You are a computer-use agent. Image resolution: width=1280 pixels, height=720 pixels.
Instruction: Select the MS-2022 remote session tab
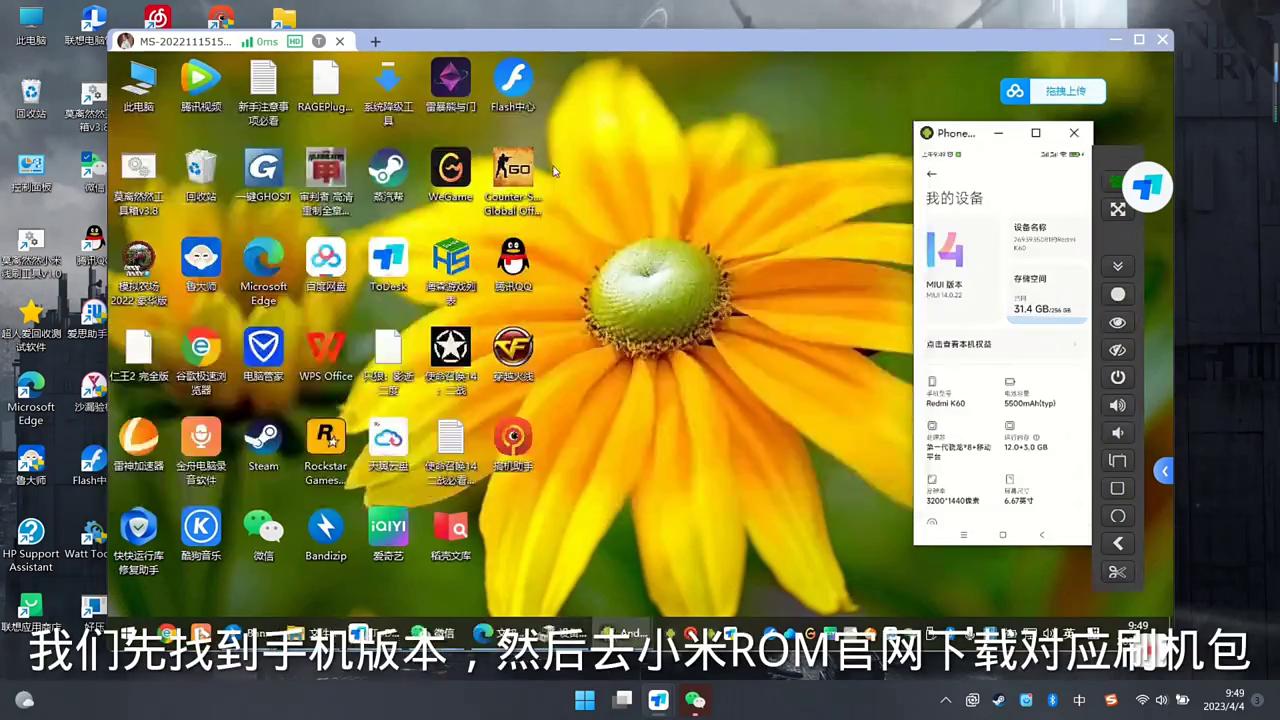(x=185, y=41)
